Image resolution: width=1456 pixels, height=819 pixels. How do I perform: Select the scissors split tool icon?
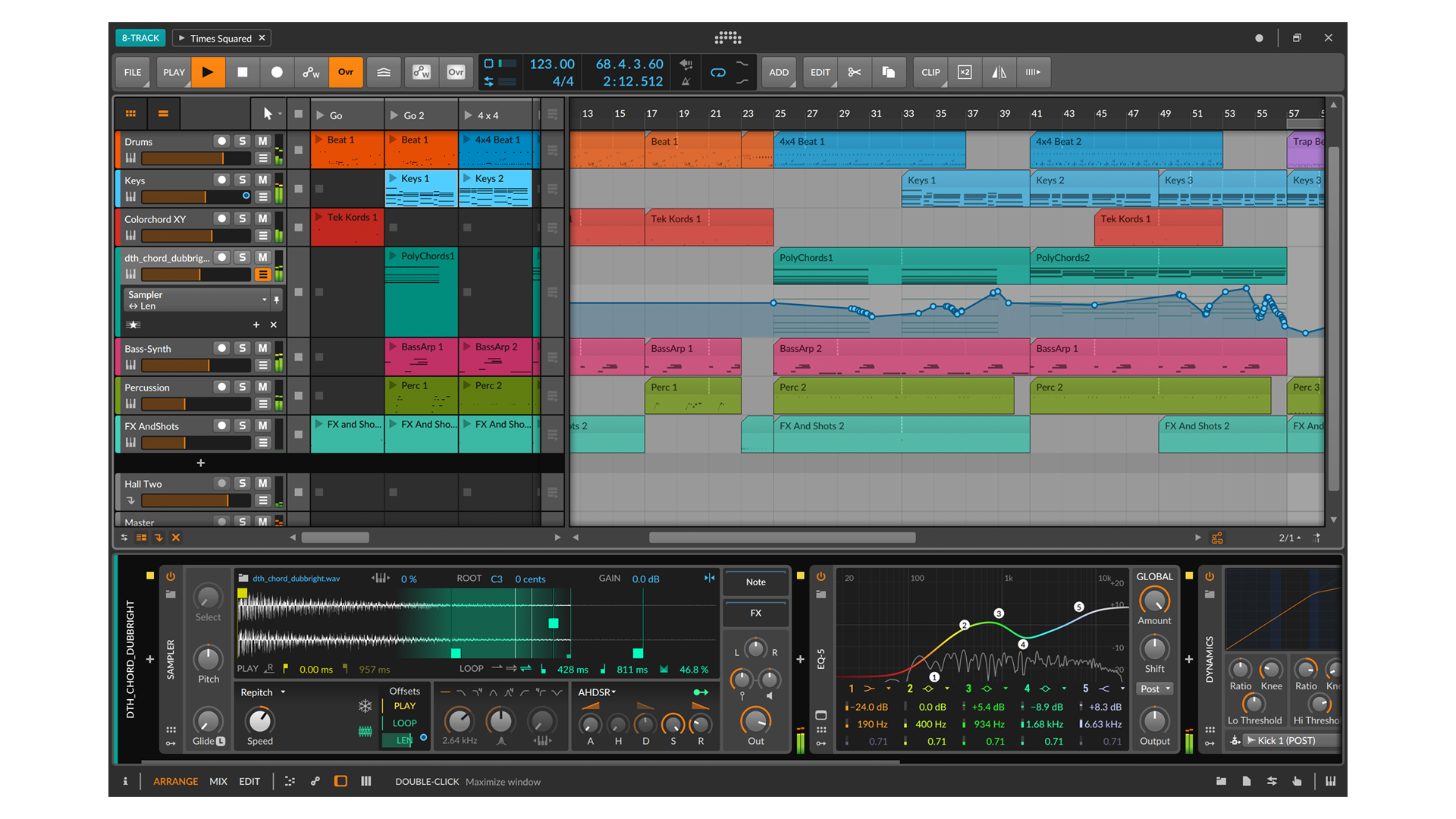[x=854, y=72]
